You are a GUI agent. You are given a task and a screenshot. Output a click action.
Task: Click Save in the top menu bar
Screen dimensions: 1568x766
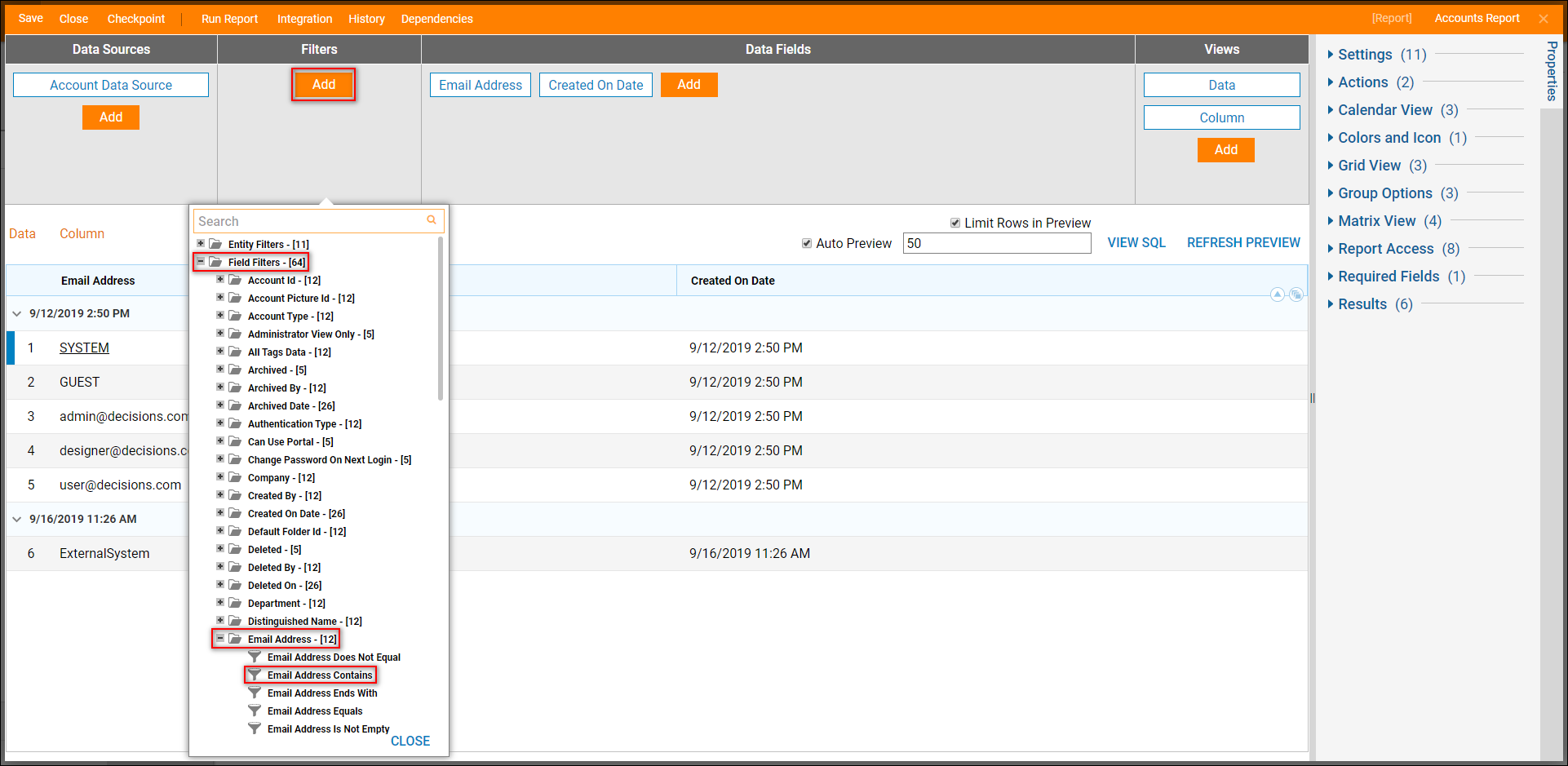31,18
